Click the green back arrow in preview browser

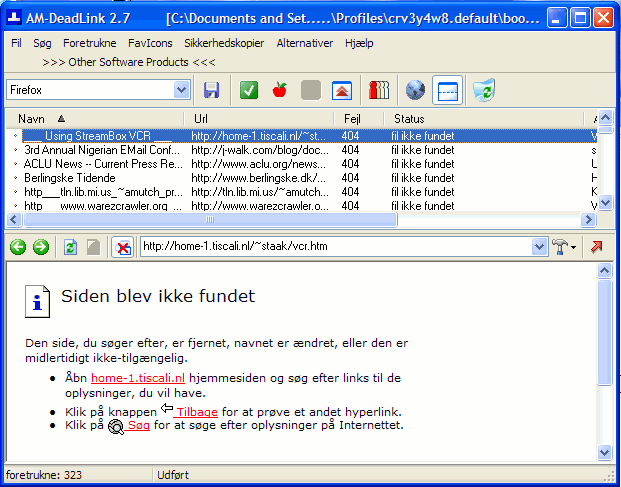tap(18, 247)
